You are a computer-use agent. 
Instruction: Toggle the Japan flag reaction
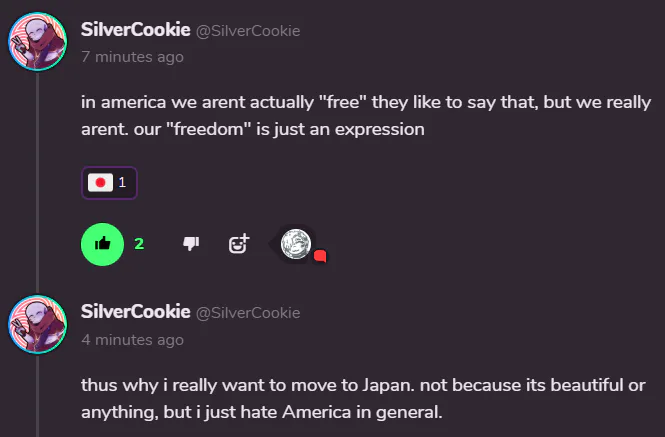click(109, 183)
